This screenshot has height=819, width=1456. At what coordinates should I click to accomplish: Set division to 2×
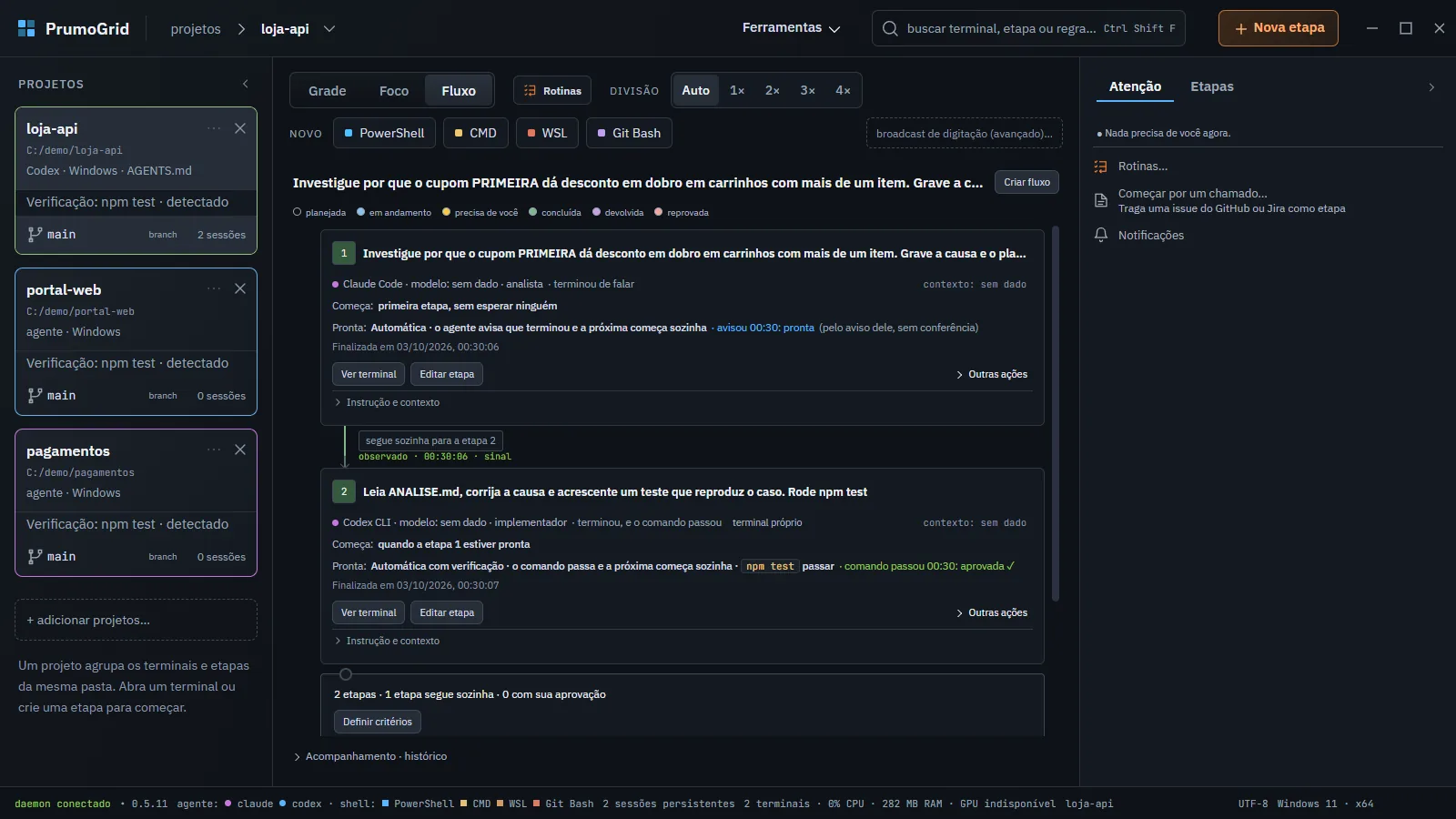point(773,90)
